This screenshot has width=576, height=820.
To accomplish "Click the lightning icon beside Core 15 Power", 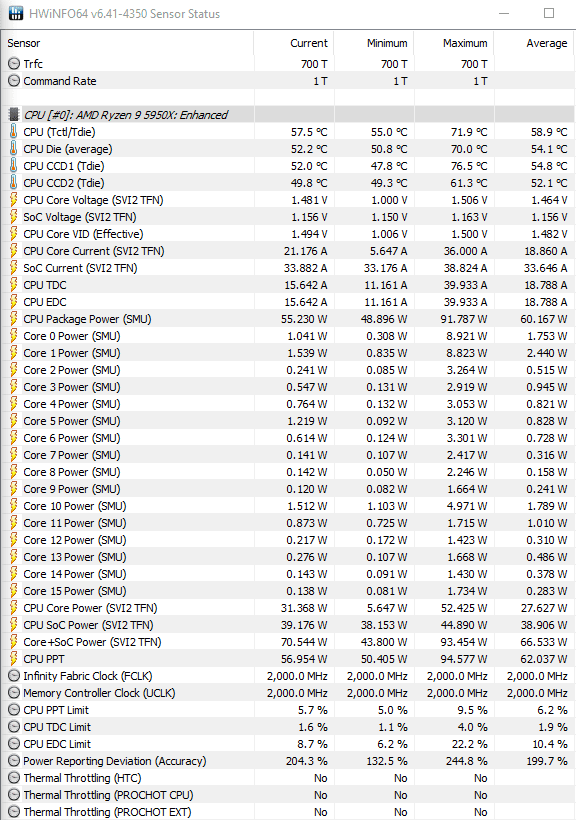I will pos(14,591).
